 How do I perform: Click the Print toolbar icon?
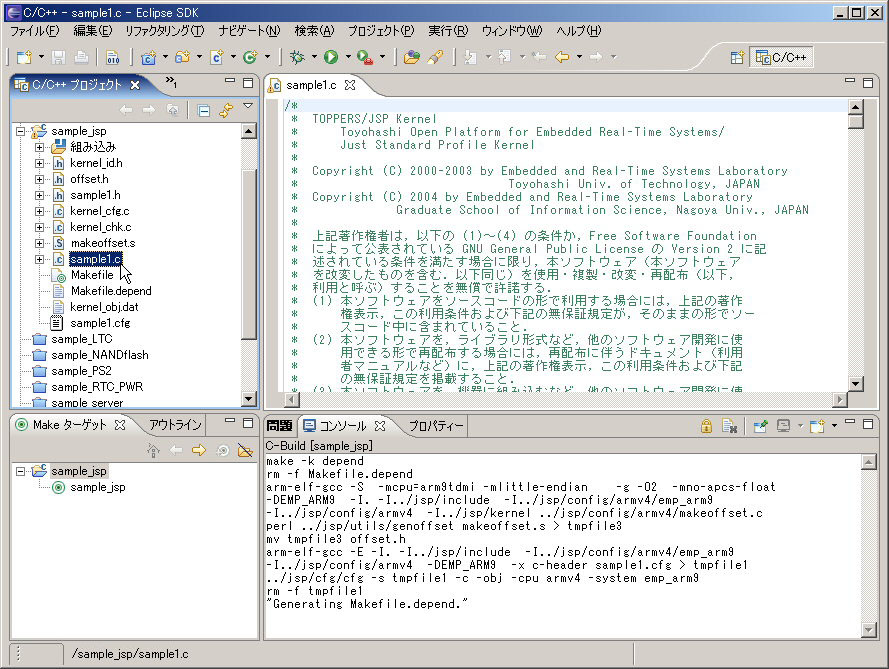point(81,57)
